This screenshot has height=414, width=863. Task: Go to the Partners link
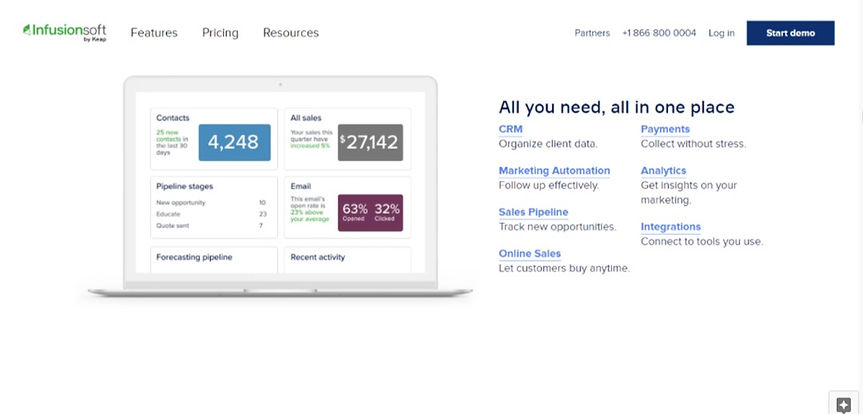592,33
